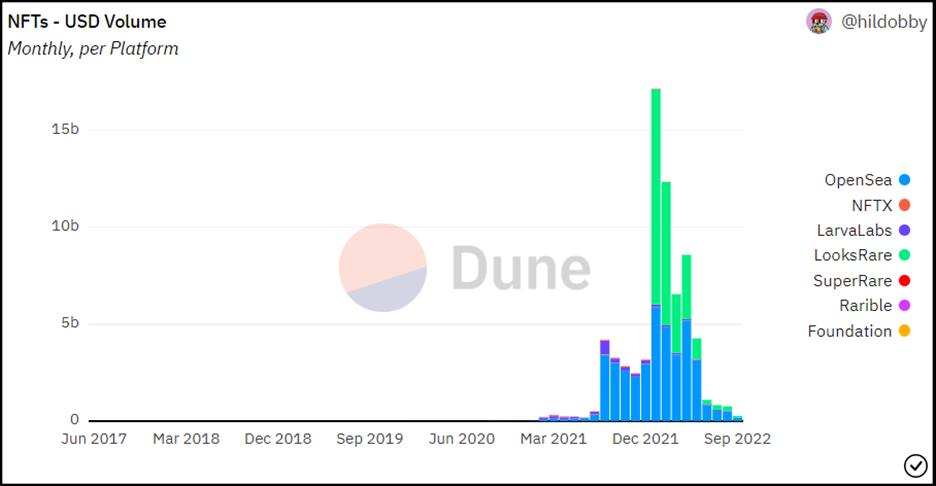Toggle the OpenSea legend blue dot

(x=904, y=180)
